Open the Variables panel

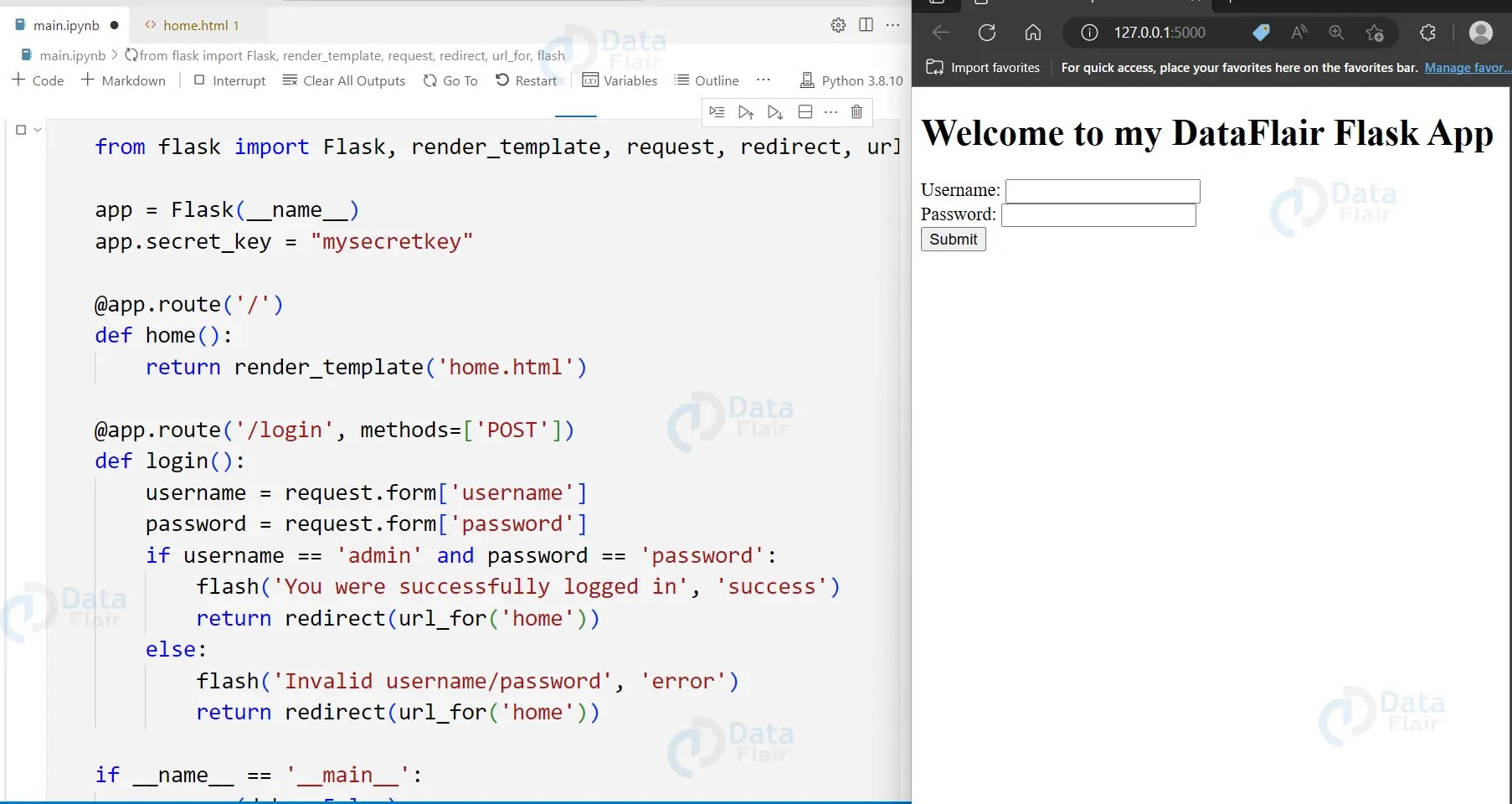(x=620, y=80)
